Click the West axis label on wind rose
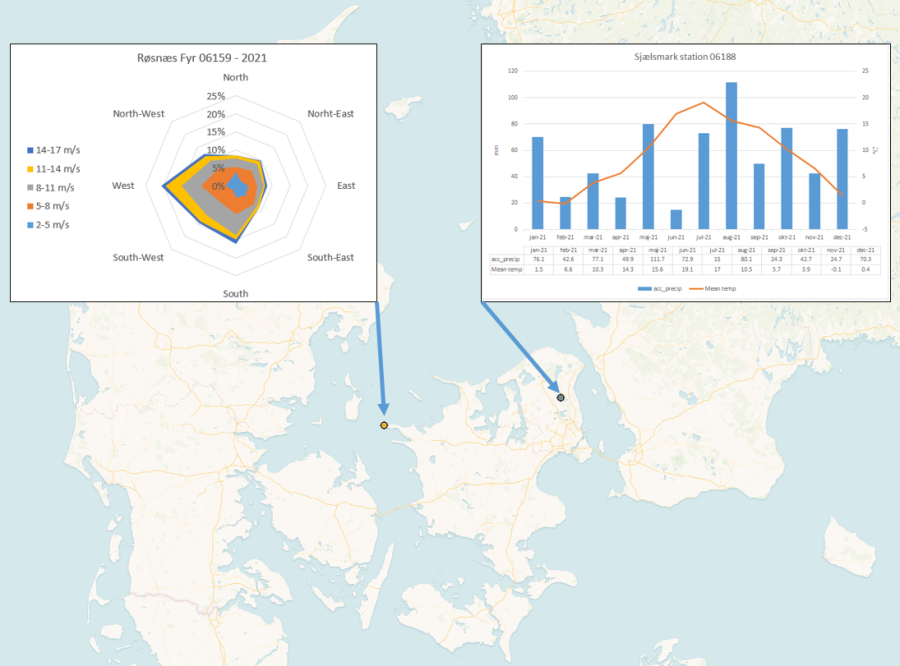Viewport: 900px width, 666px height. [123, 186]
